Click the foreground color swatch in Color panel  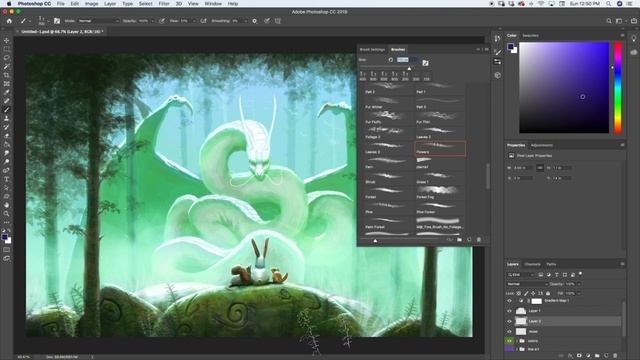[x=510, y=47]
